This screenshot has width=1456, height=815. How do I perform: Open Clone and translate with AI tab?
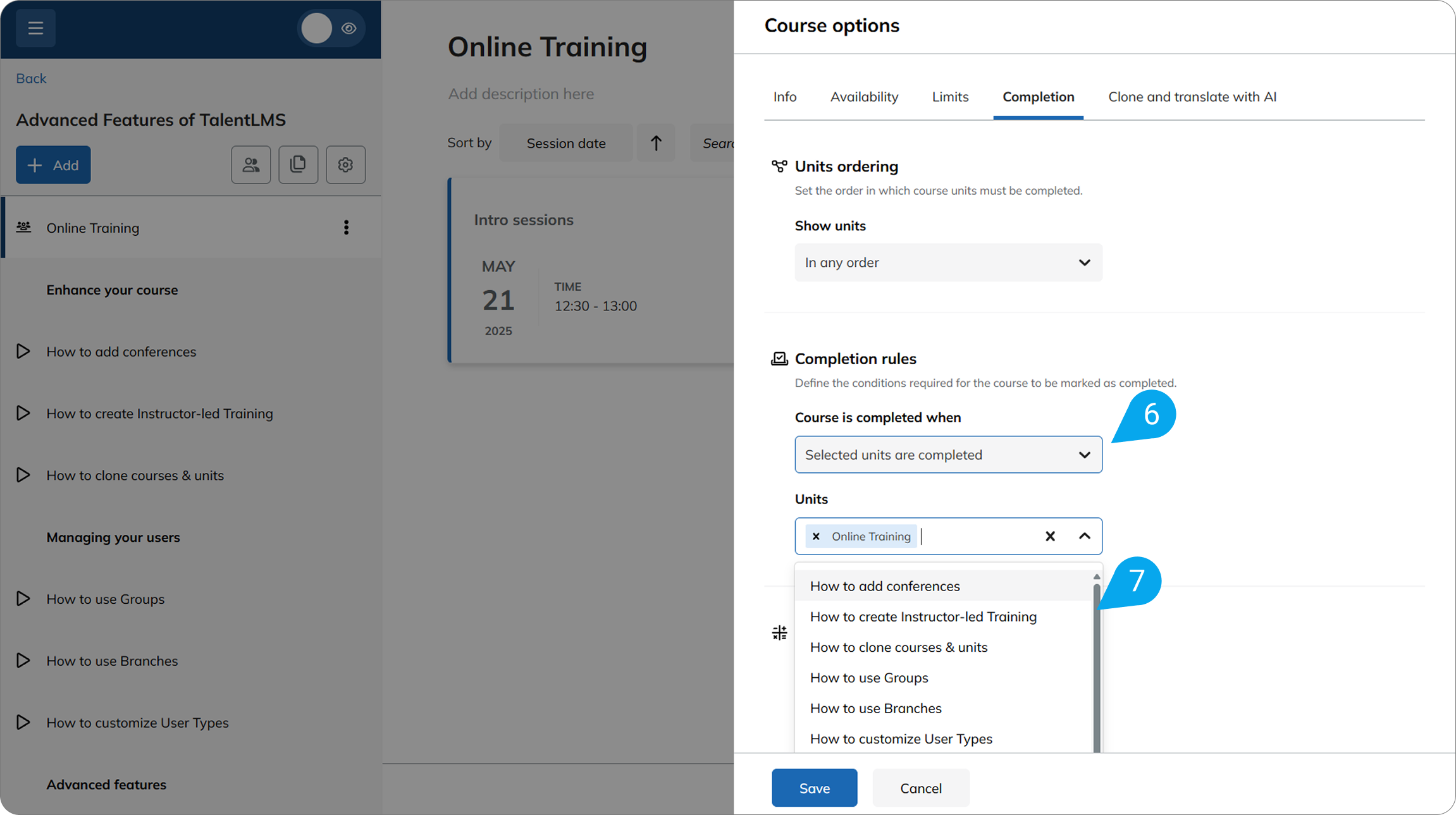point(1192,97)
